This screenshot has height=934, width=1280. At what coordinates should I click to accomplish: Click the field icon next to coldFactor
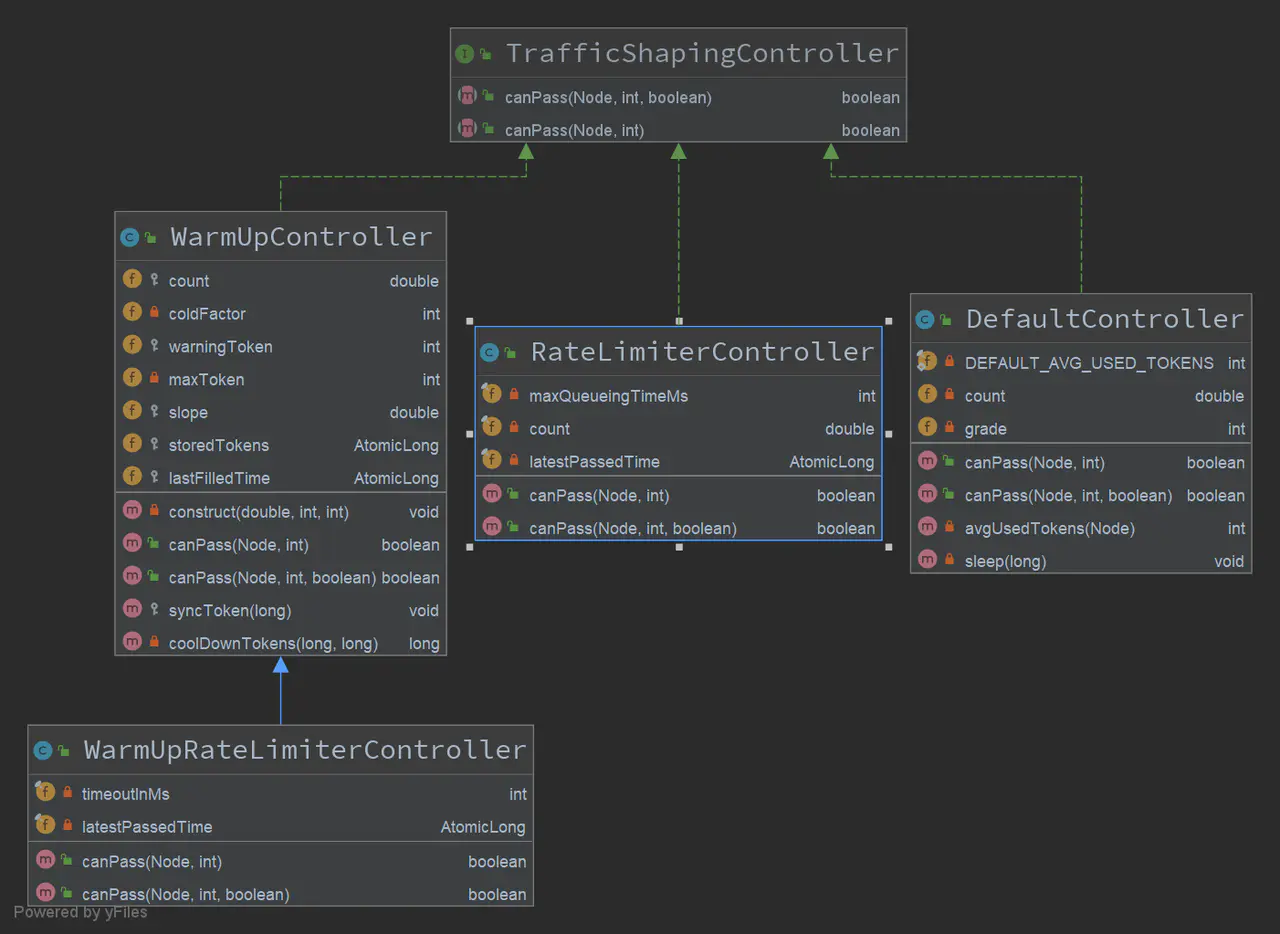(x=132, y=312)
